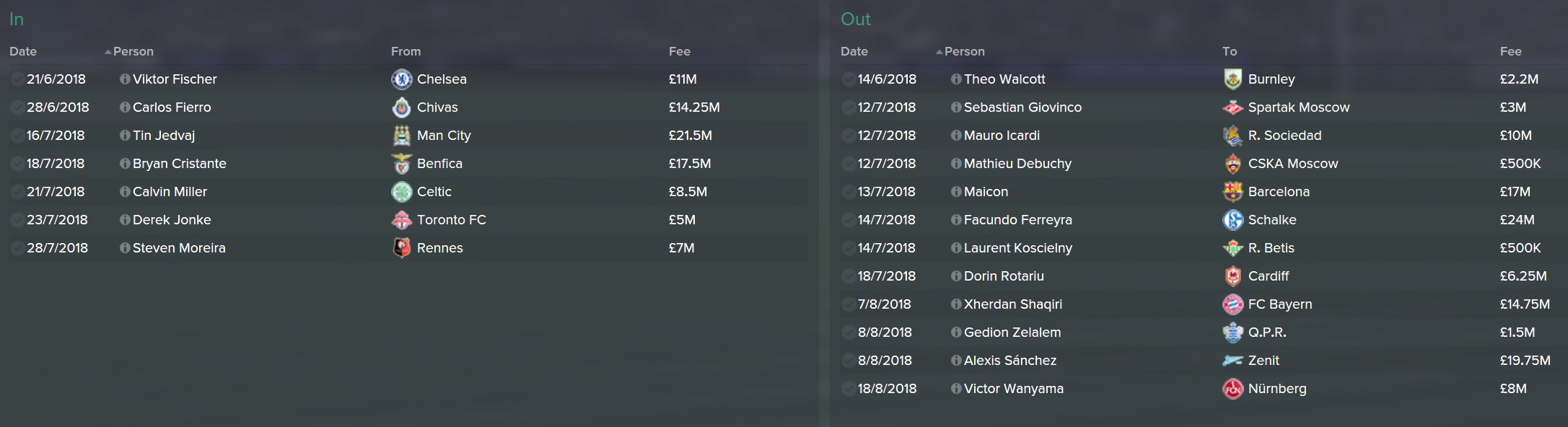The image size is (1568, 427).
Task: Open Xherdan Shaqiri's player profile
Action: pos(1012,304)
